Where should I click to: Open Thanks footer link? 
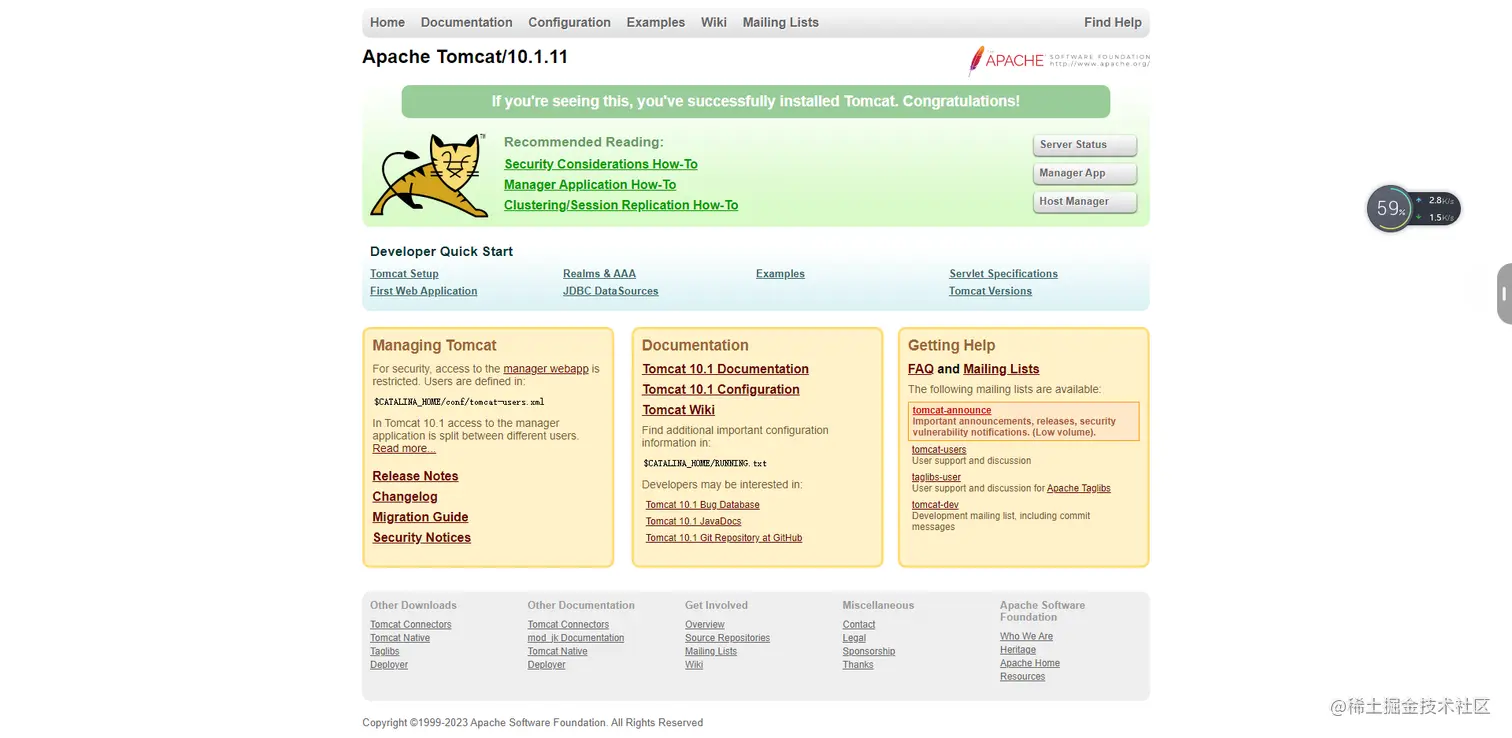pyautogui.click(x=858, y=665)
